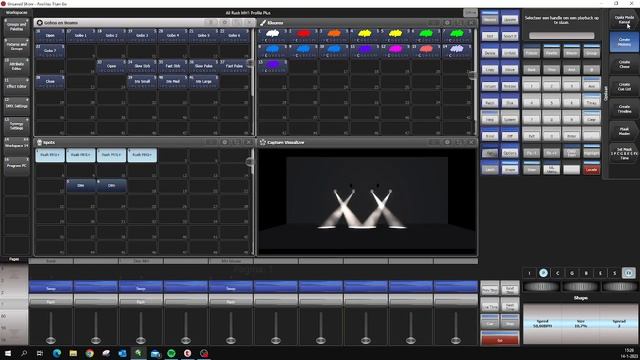Click the Copy function button
Screen dimensions: 640x360
point(490,69)
